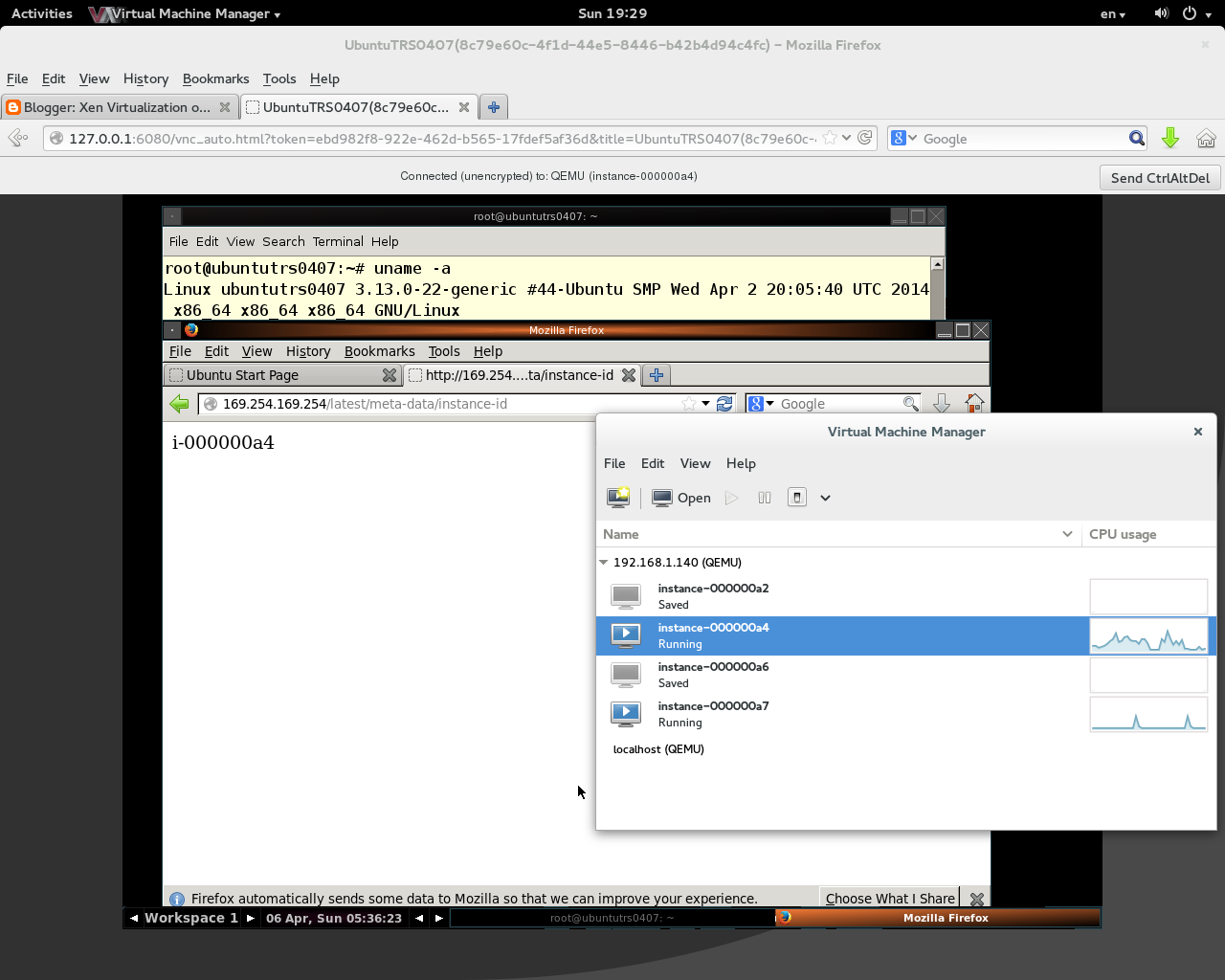Click the downloads arrow in guest Firefox toolbar
The image size is (1225, 980).
(942, 404)
